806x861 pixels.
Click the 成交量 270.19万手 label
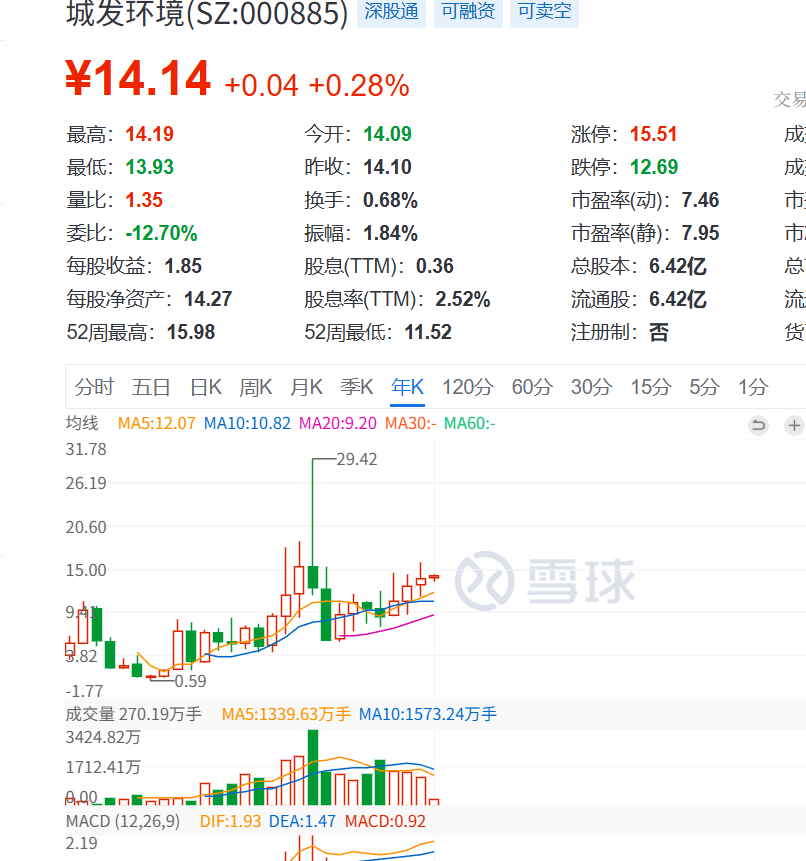click(133, 714)
